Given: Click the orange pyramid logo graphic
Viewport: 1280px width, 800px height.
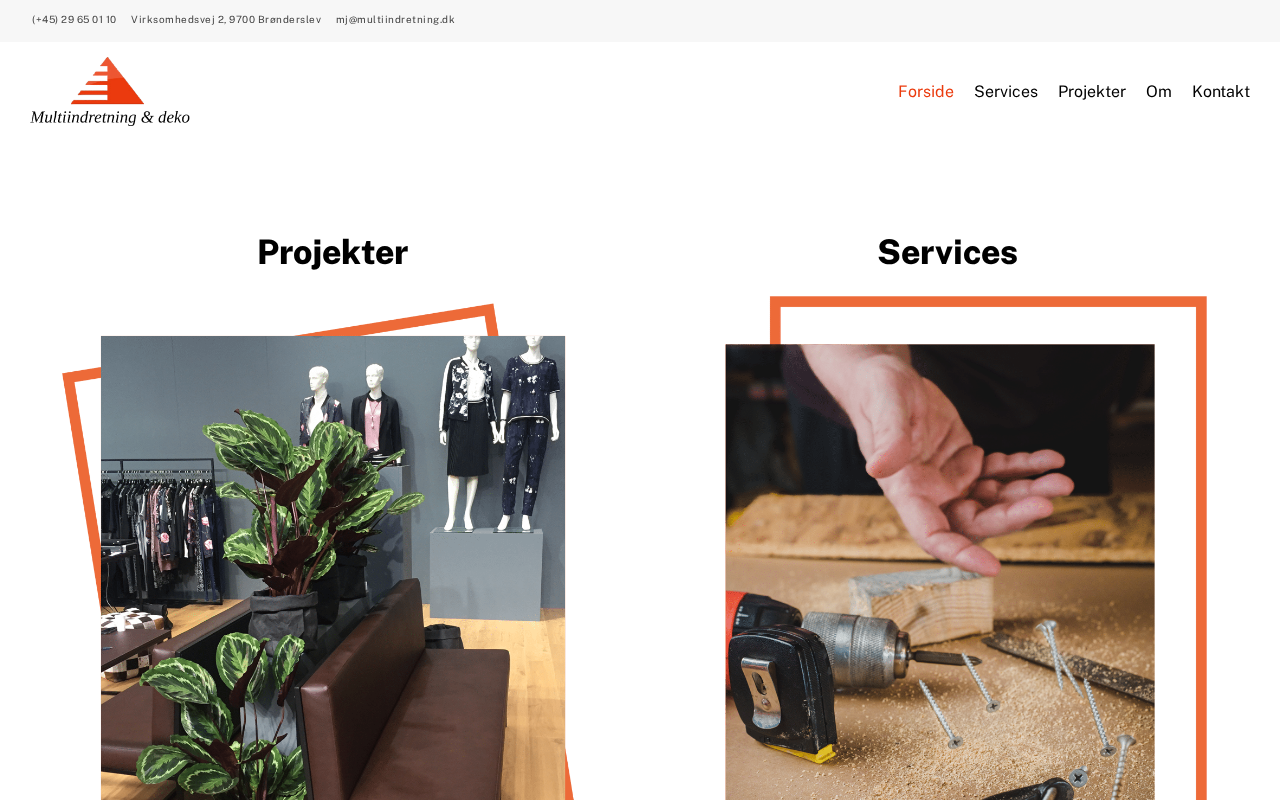Looking at the screenshot, I should (x=108, y=81).
